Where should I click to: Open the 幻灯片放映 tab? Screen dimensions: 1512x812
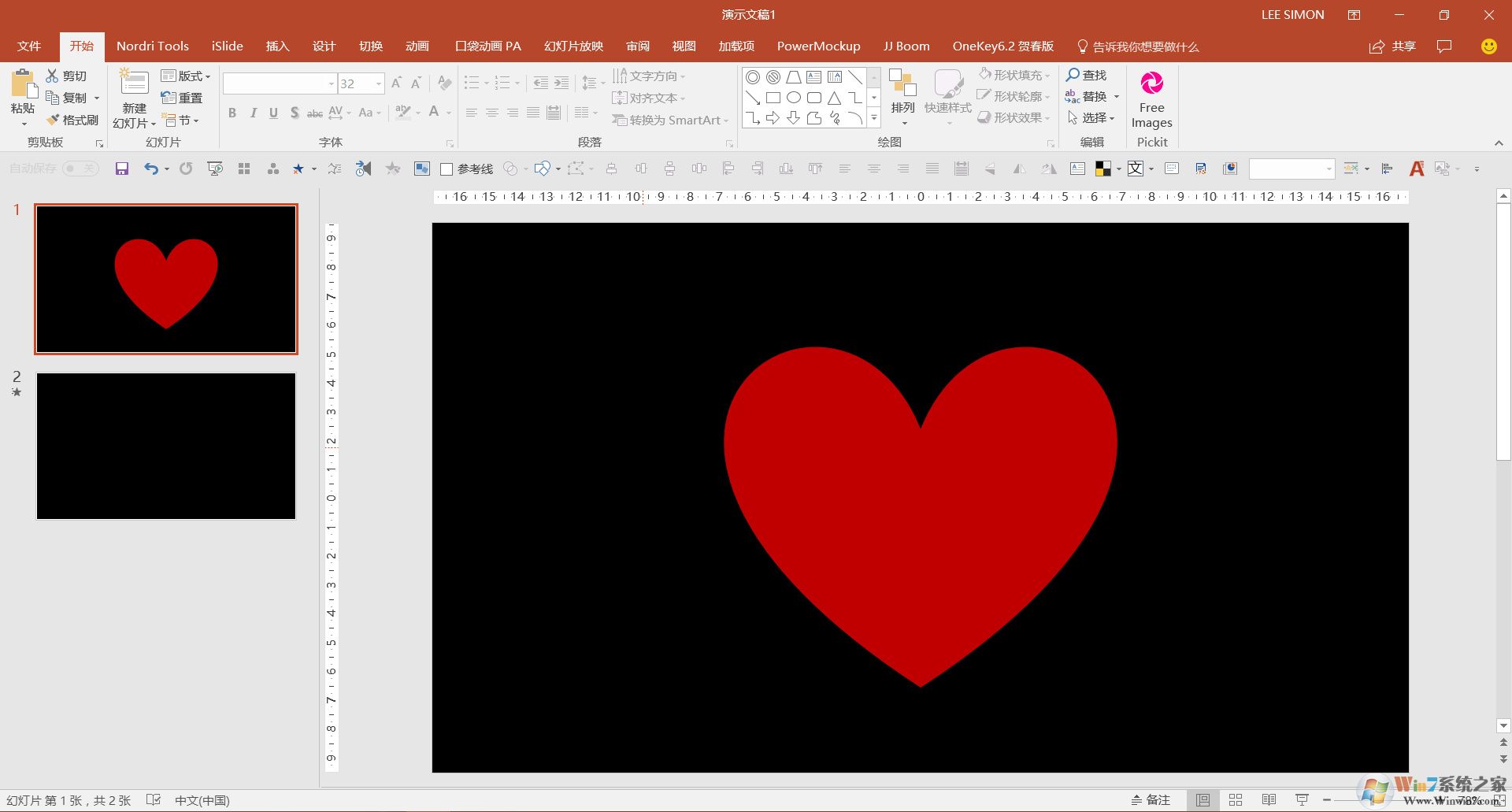573,46
